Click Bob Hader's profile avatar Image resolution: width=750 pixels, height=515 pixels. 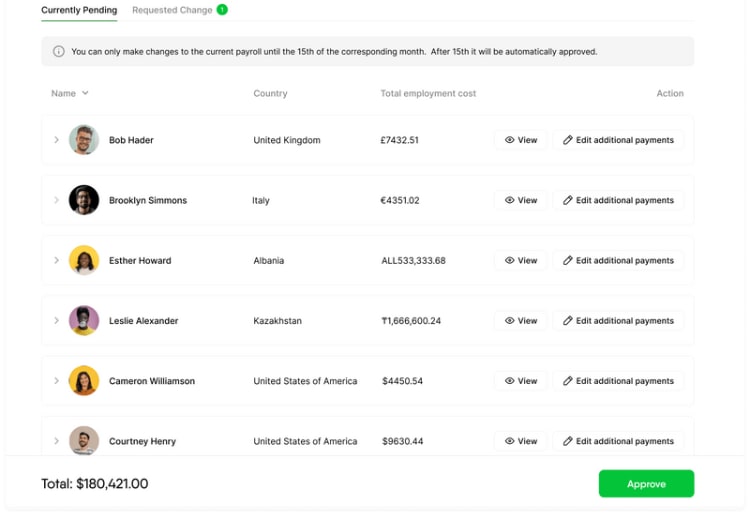click(84, 140)
